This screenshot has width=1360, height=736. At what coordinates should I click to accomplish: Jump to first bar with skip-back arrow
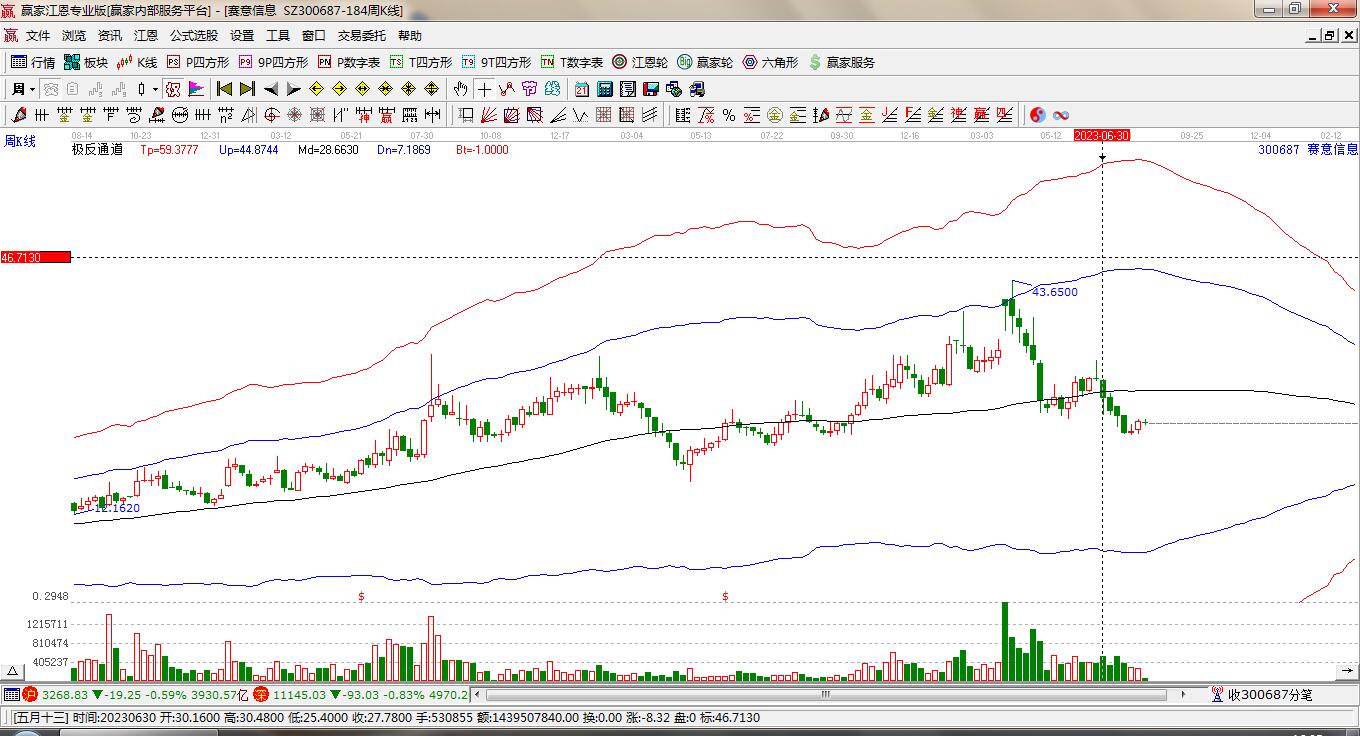click(224, 89)
